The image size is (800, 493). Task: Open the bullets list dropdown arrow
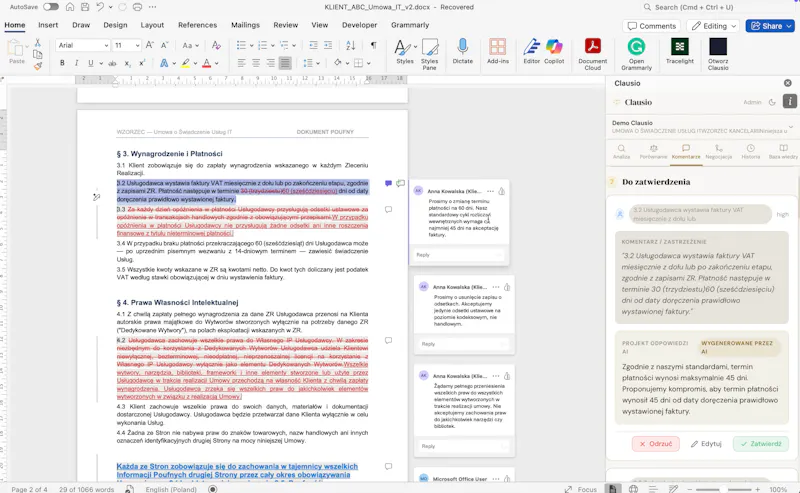pos(252,45)
